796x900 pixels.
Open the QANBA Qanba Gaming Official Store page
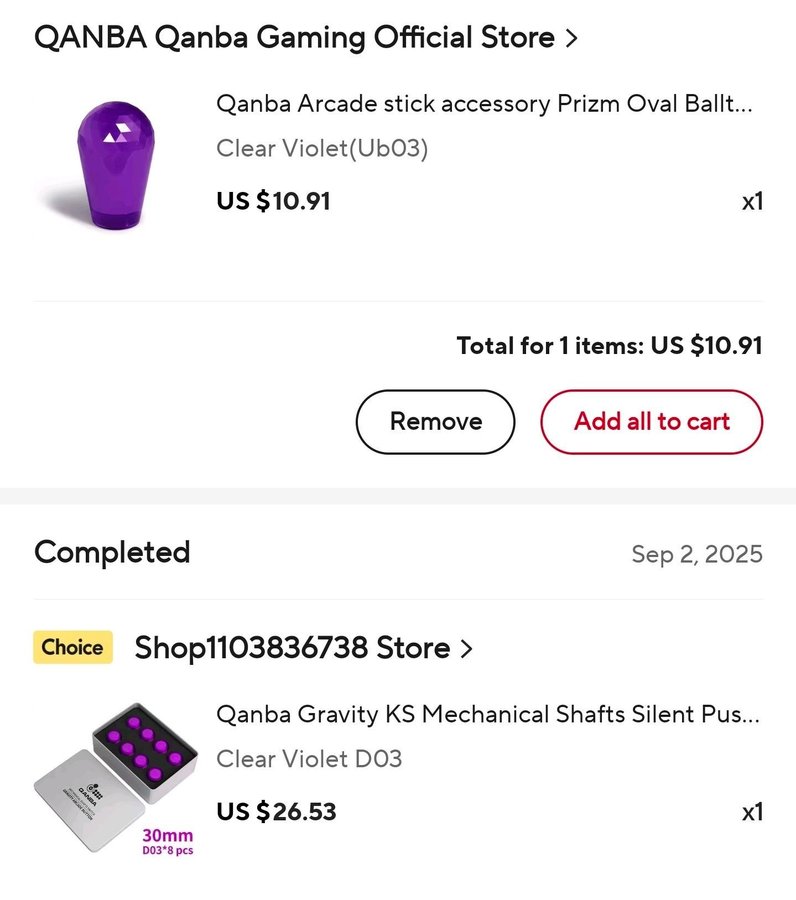293,39
